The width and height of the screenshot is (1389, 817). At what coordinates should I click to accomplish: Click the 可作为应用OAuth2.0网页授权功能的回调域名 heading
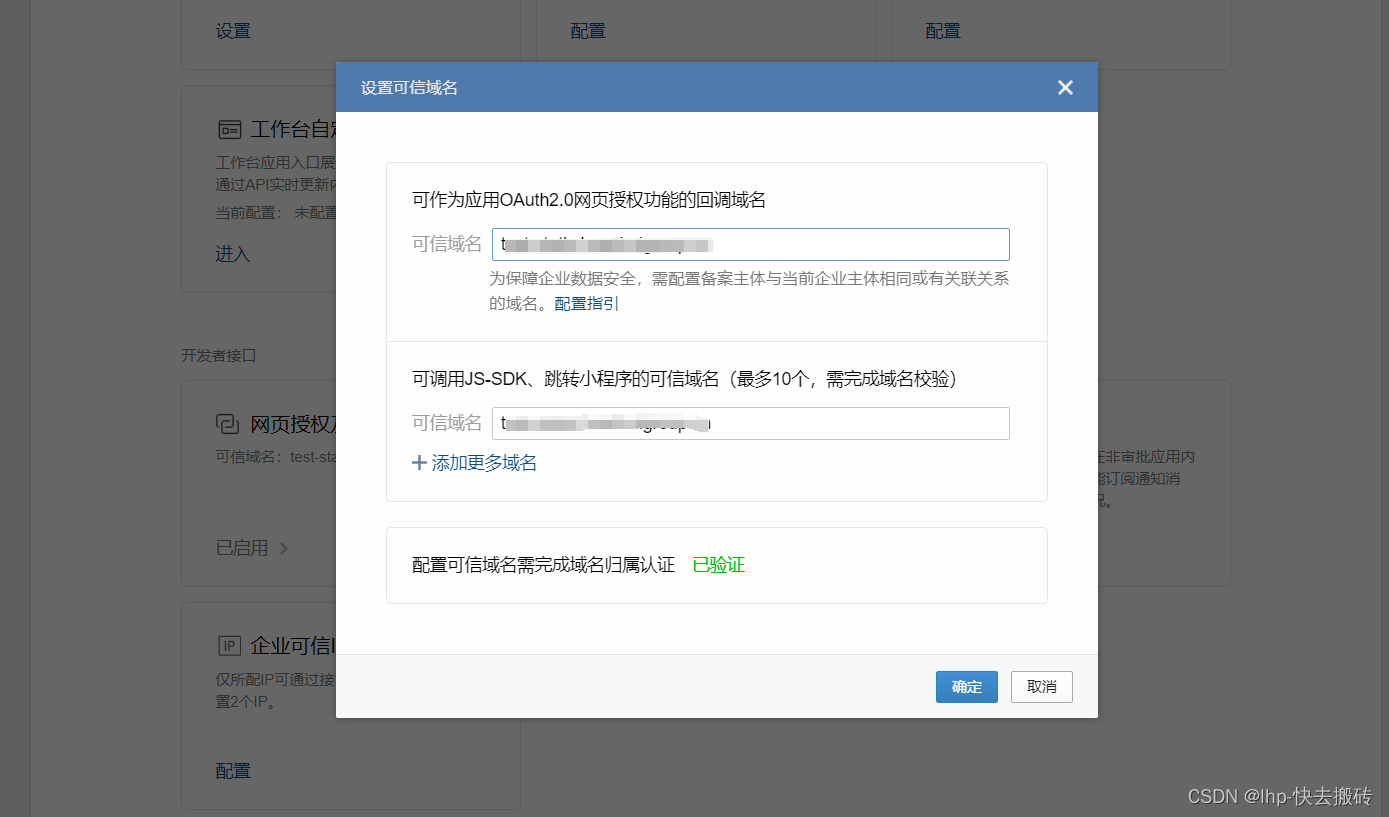click(x=589, y=200)
